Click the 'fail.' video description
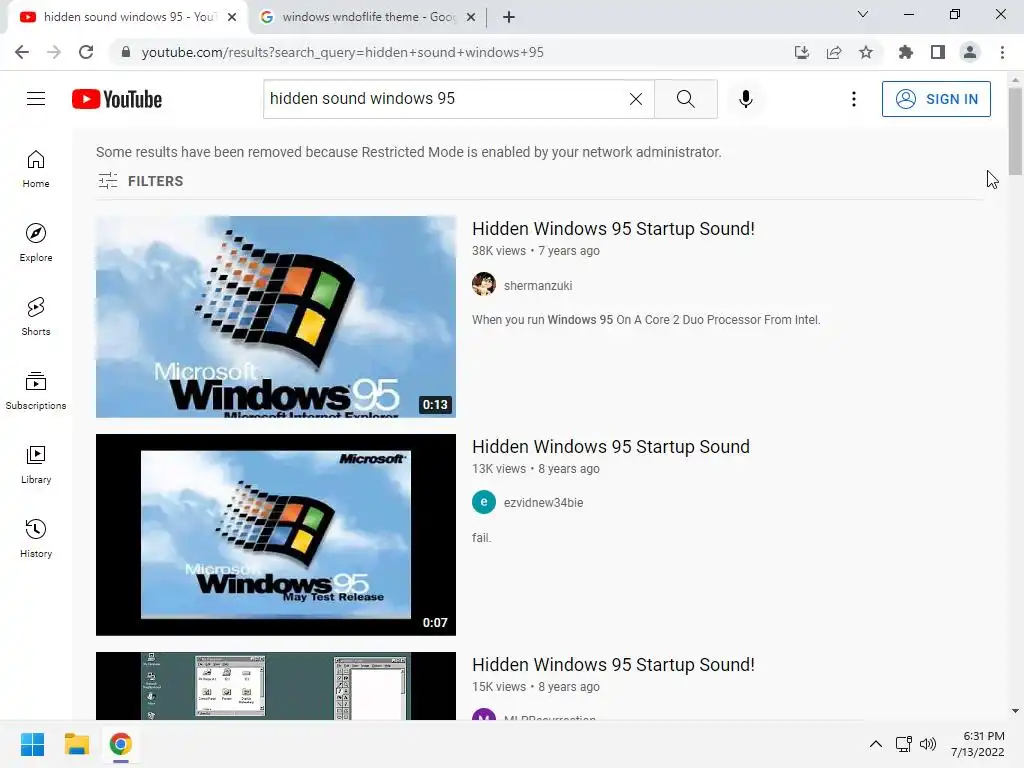1024x768 pixels. pyautogui.click(x=481, y=538)
